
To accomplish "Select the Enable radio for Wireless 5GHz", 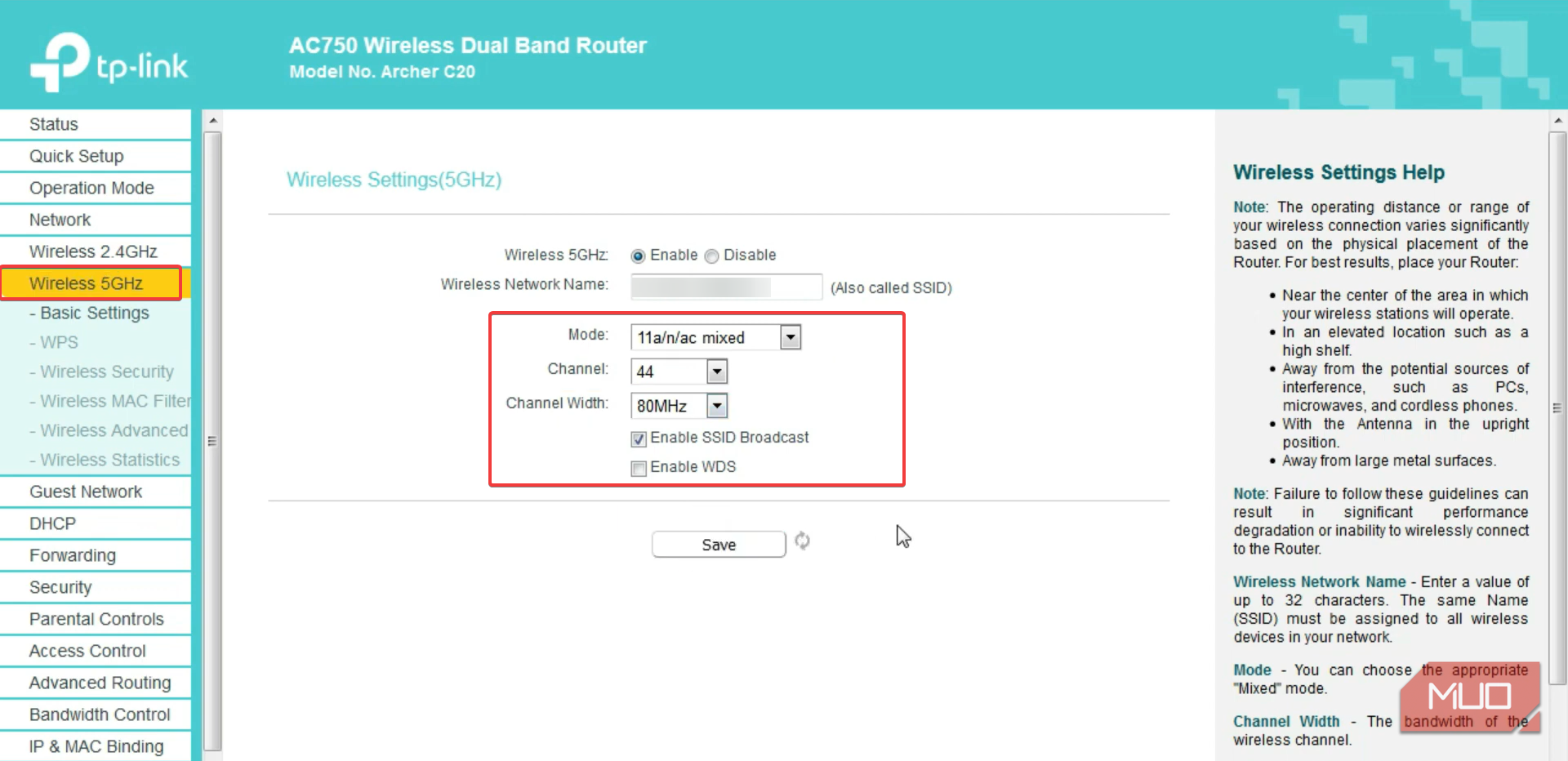I will click(638, 256).
